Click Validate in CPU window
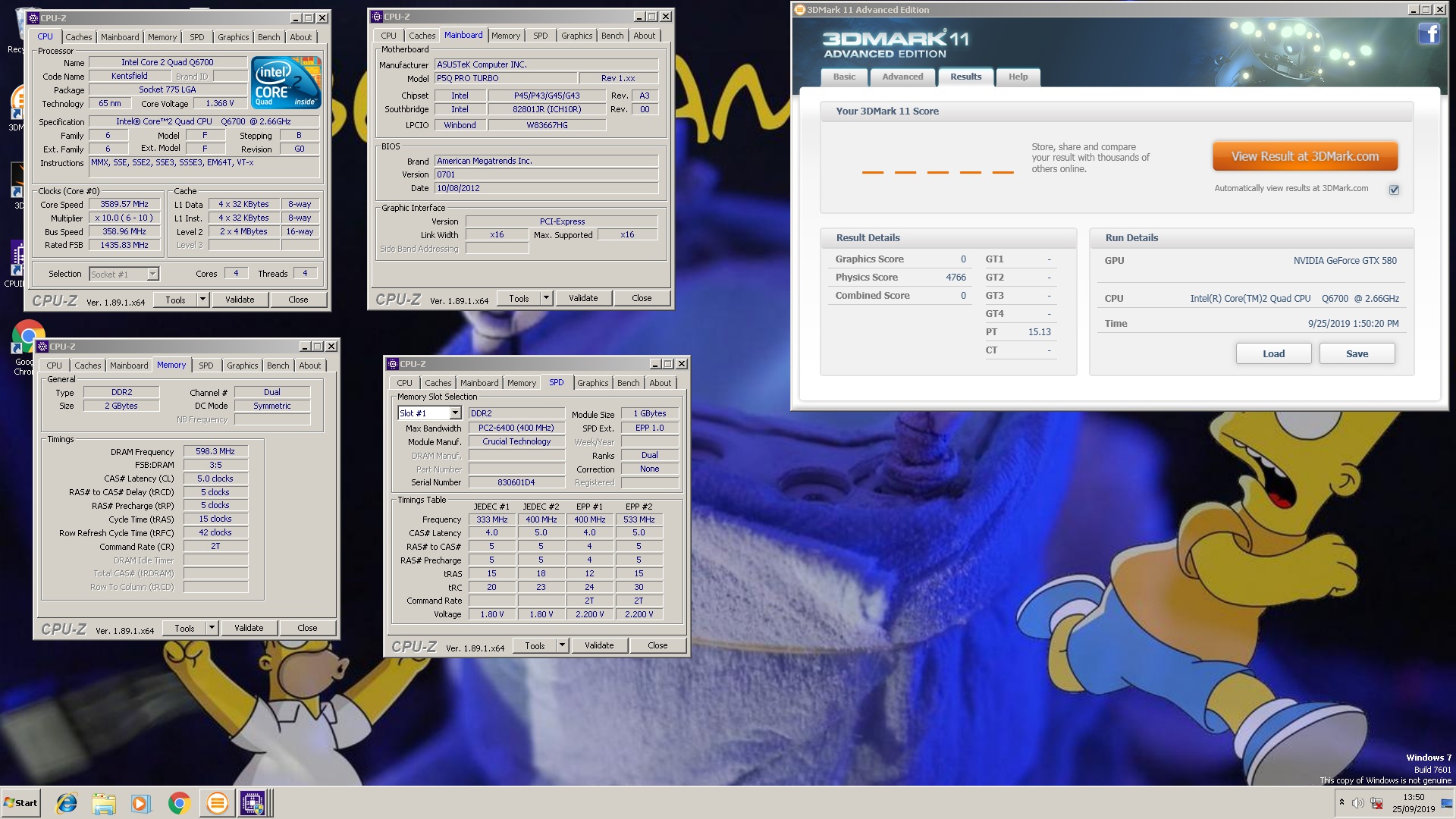 (240, 300)
